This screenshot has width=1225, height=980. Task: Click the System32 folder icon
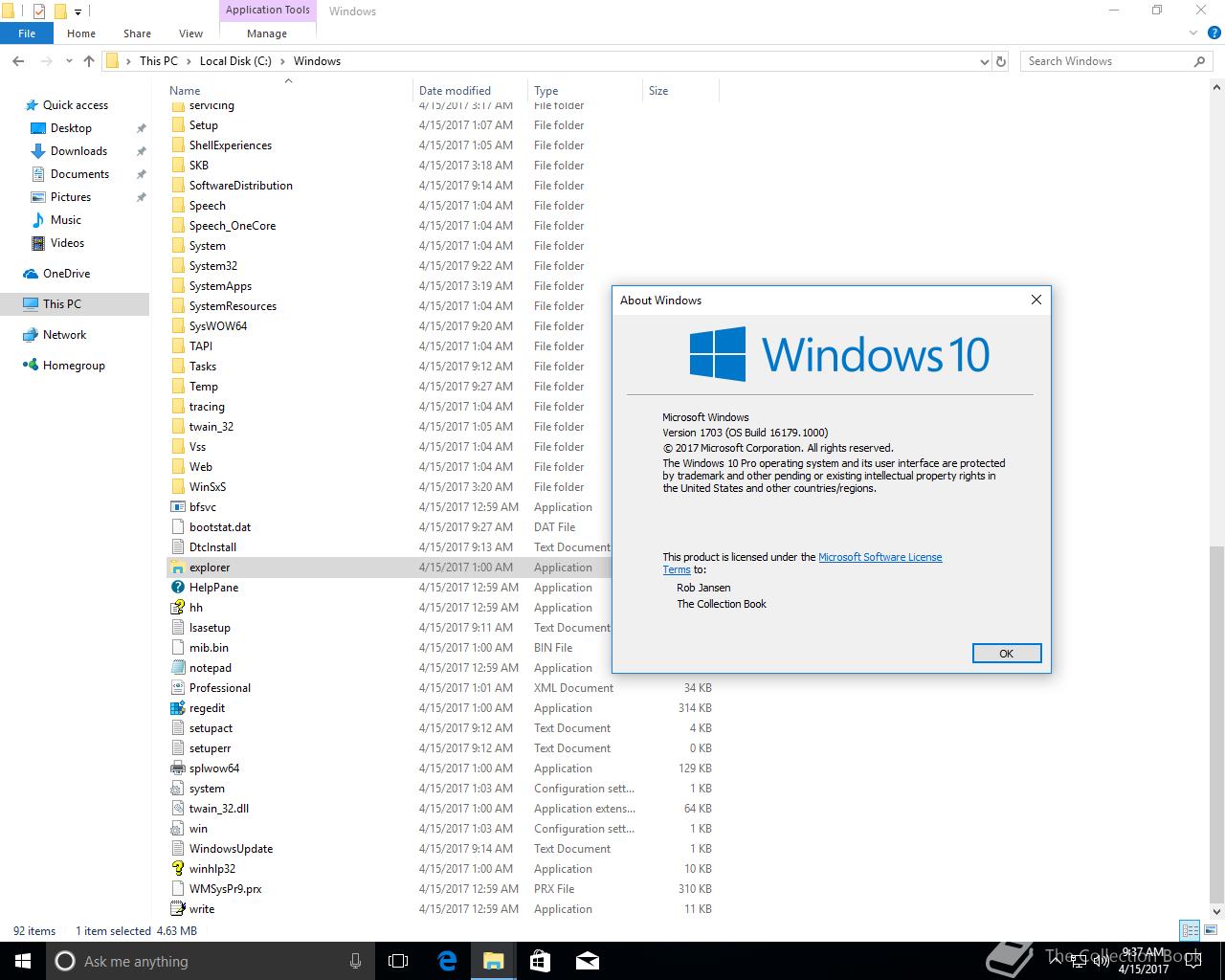[x=177, y=266]
